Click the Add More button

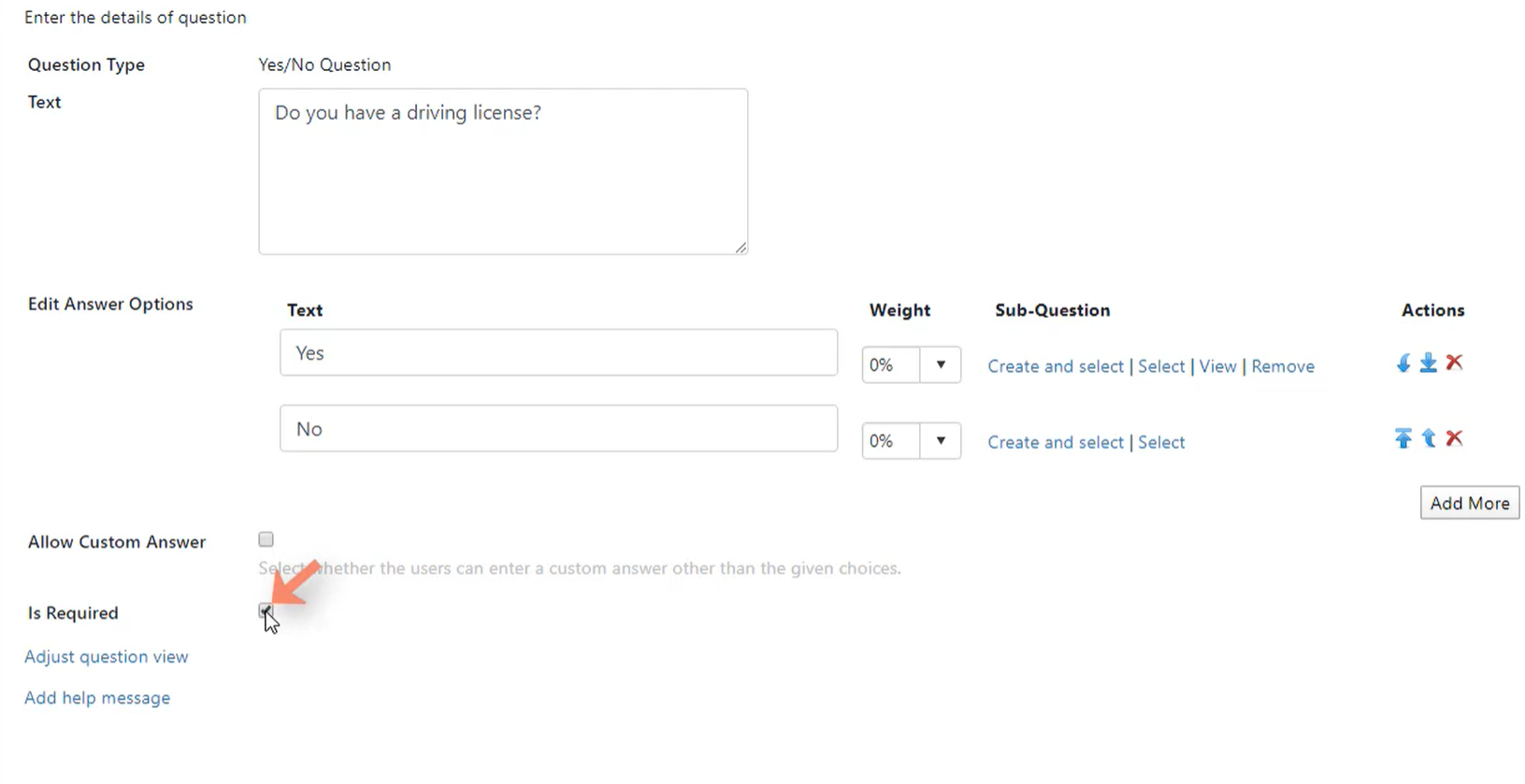[1470, 503]
